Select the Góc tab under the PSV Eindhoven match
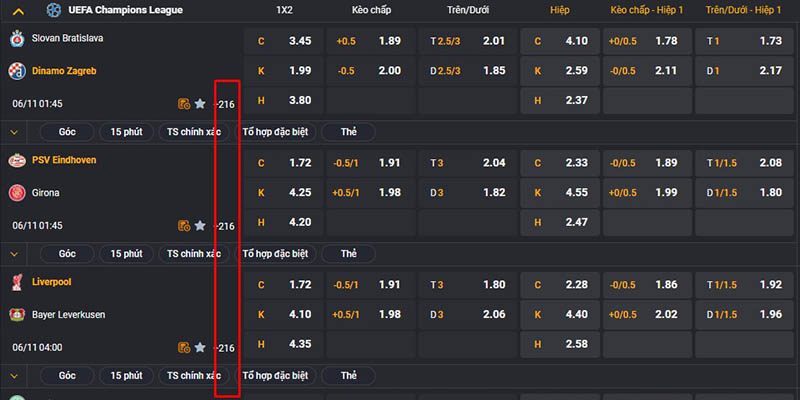Viewport: 800px width, 400px height. [68, 254]
